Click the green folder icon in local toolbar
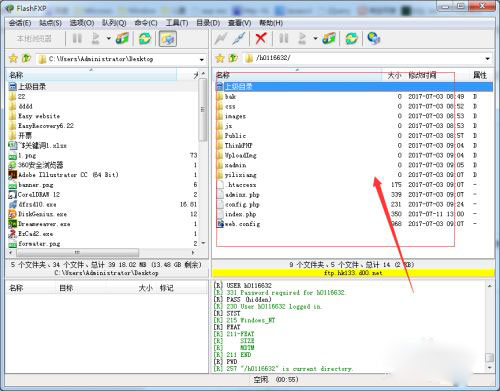This screenshot has width=500, height=391. [x=122, y=38]
